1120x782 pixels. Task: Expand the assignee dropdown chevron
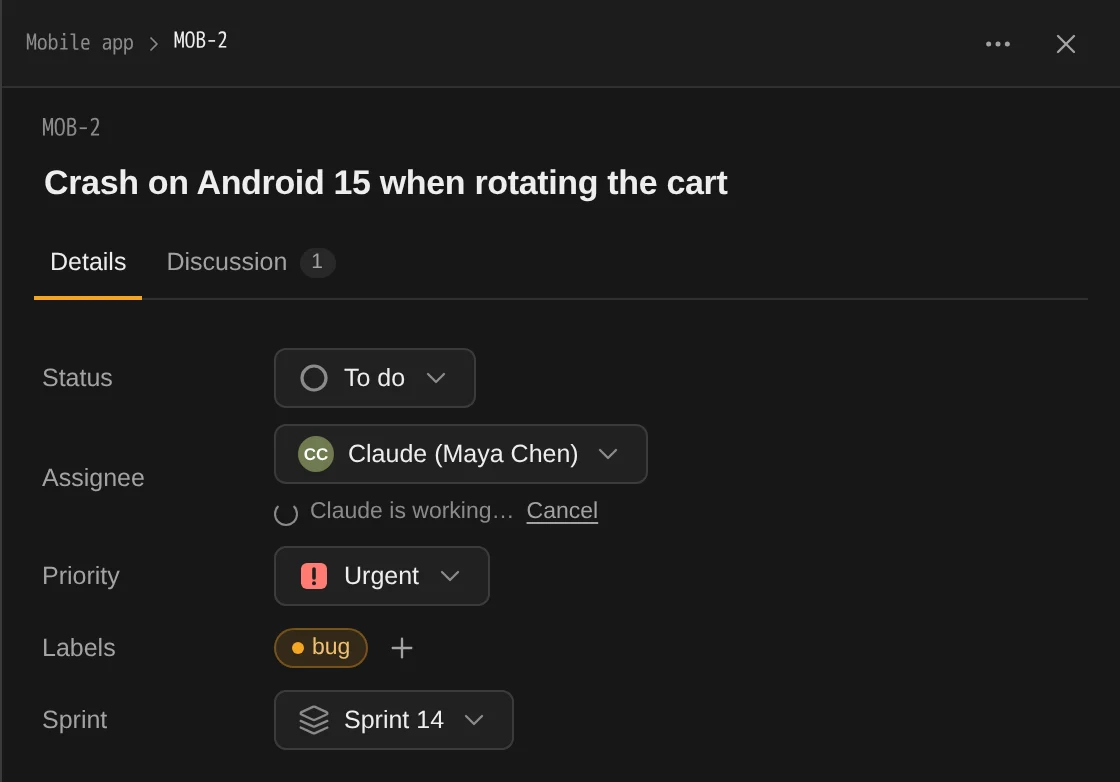tap(608, 454)
